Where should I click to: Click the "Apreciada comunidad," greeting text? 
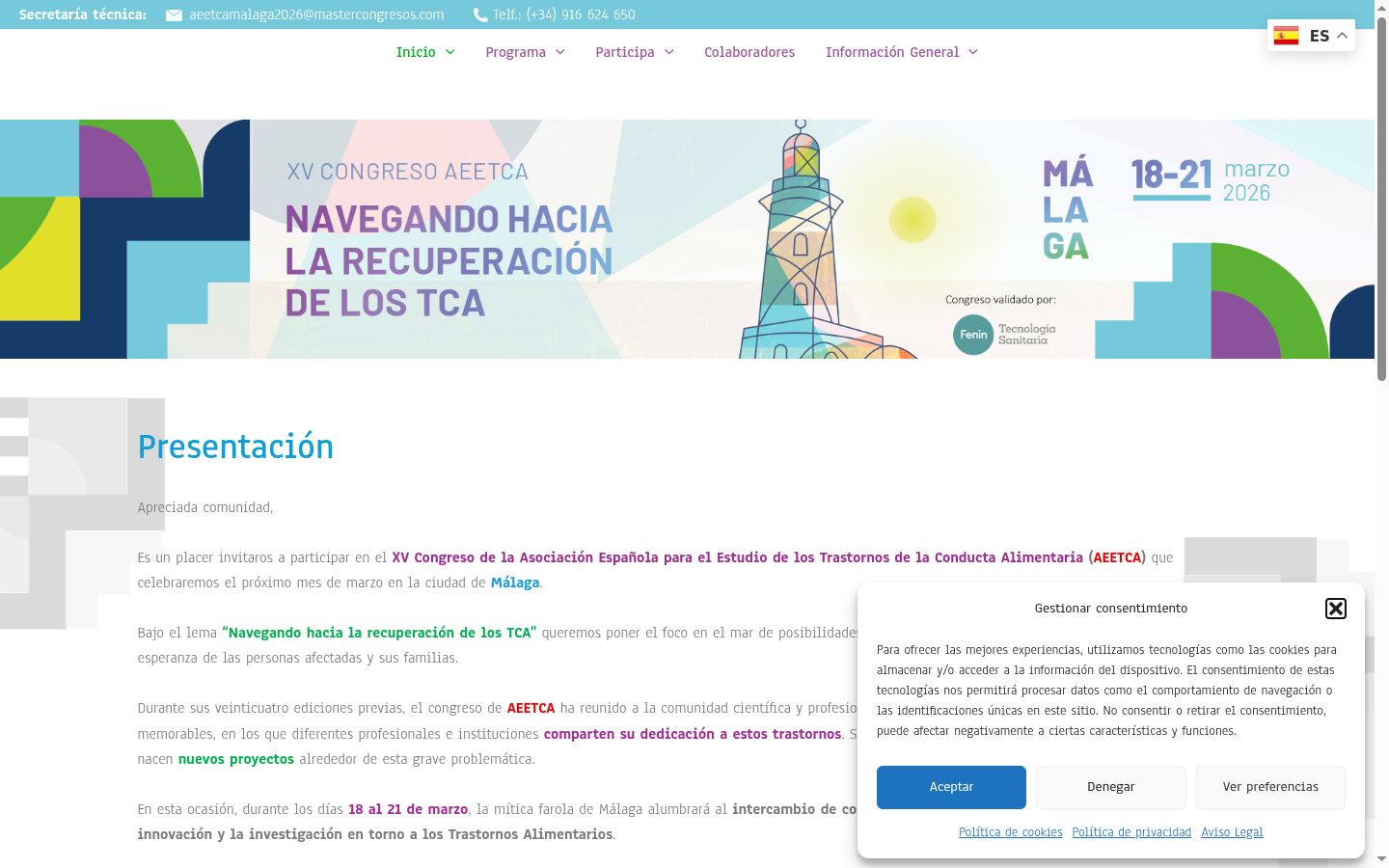click(205, 507)
